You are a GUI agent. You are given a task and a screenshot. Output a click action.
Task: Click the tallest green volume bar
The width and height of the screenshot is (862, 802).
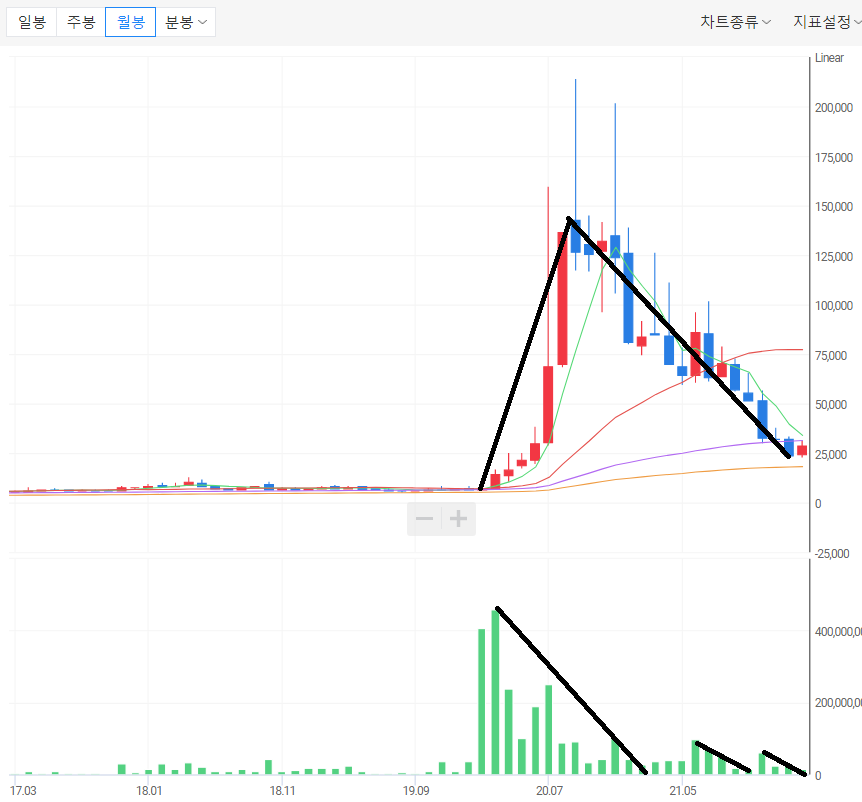point(495,692)
